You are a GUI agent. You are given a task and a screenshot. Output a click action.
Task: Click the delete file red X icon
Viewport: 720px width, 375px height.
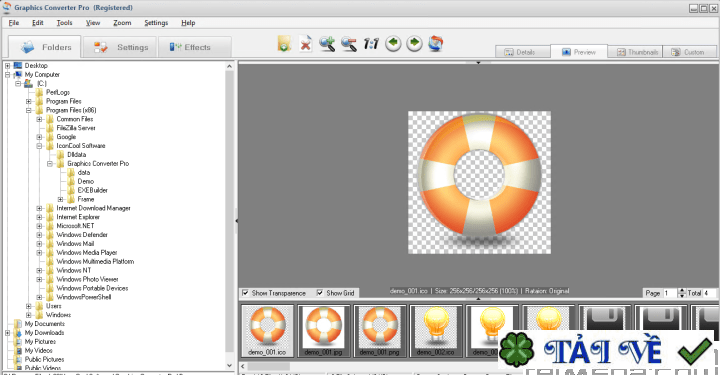point(306,44)
